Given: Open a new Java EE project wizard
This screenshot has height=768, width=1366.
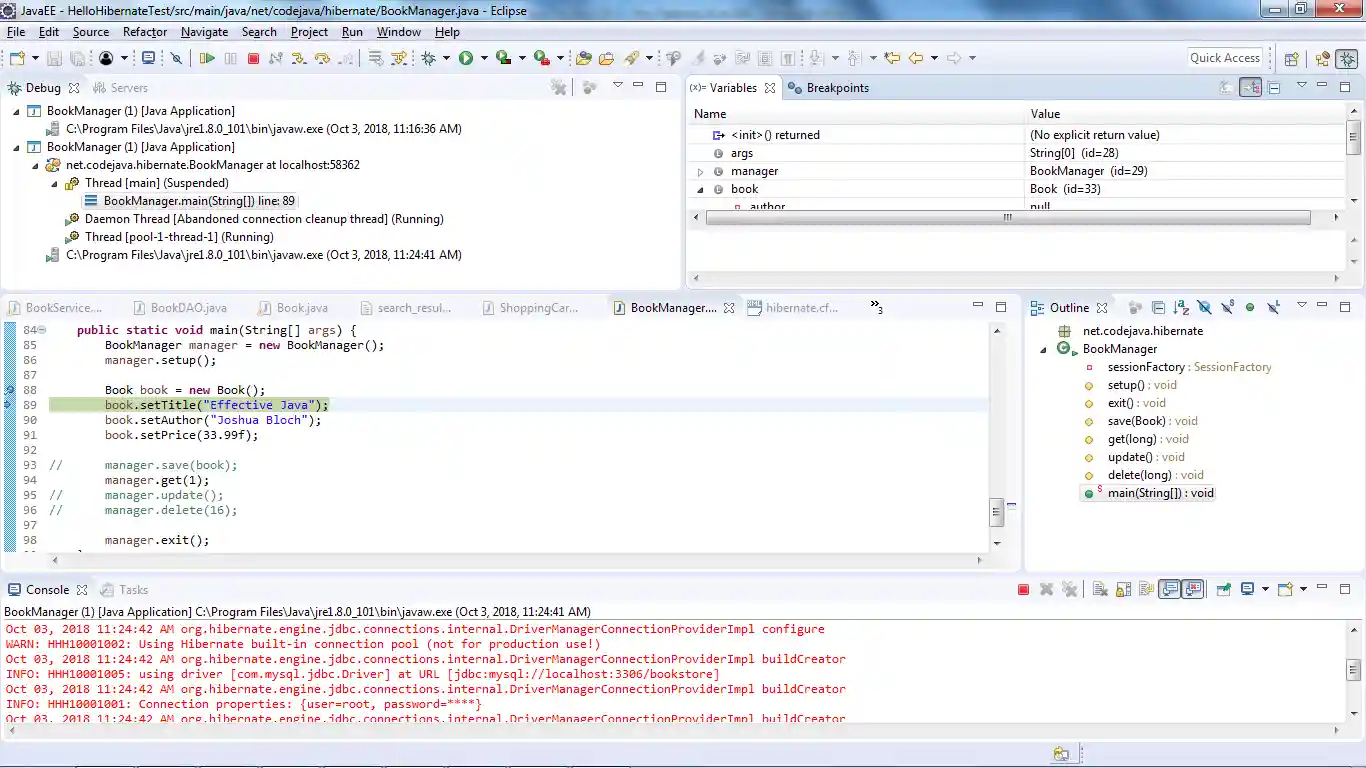Looking at the screenshot, I should 15,57.
